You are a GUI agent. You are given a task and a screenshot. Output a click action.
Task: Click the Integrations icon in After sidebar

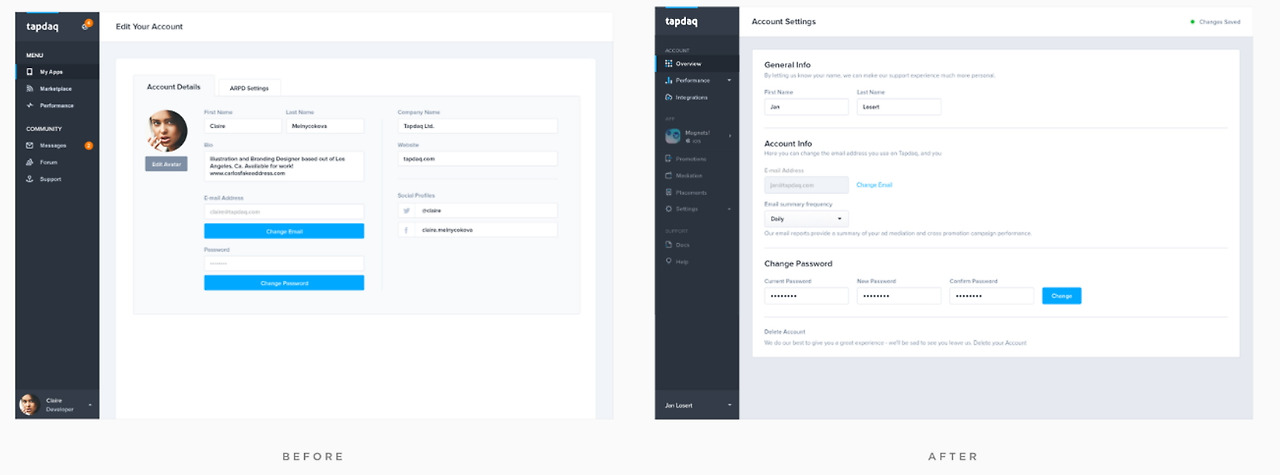coord(669,97)
